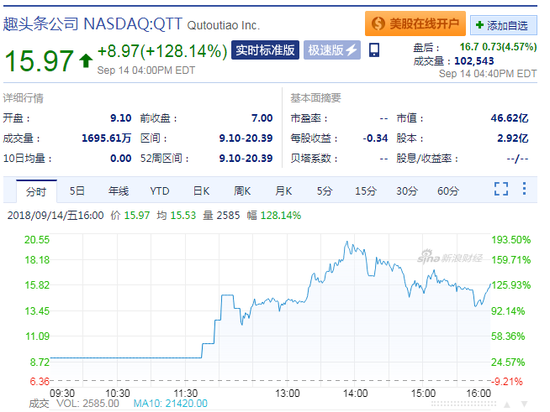
Task: Click the 股息/收益率 label
Action: coord(427,158)
